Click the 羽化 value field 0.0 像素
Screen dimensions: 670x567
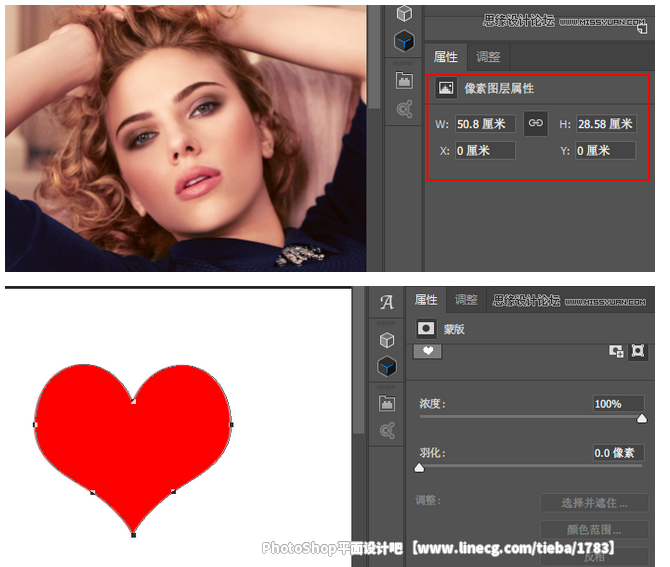(619, 452)
